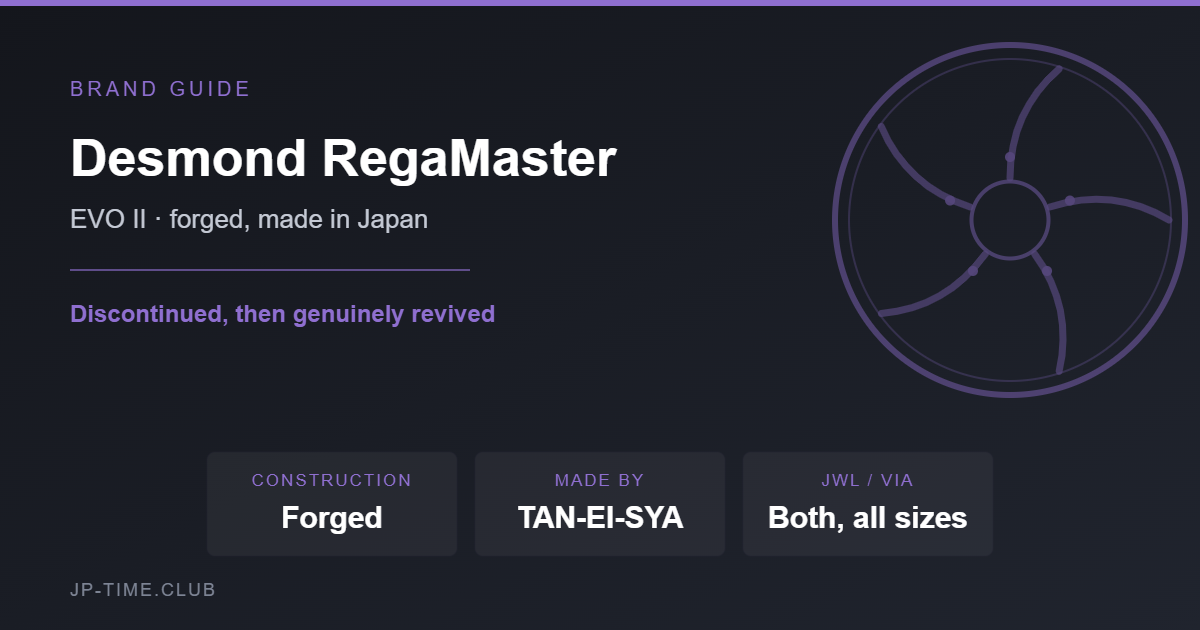Click the 'BRAND GUIDE' label
This screenshot has width=1200, height=630.
[160, 89]
